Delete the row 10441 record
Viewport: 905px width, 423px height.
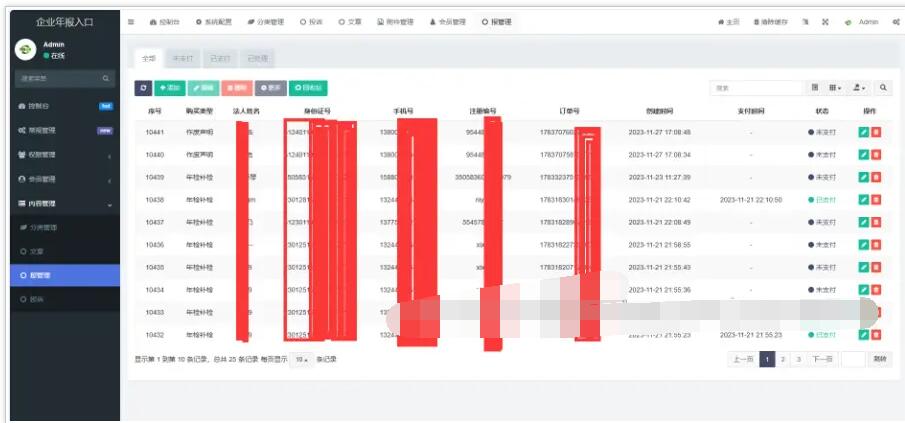click(876, 132)
